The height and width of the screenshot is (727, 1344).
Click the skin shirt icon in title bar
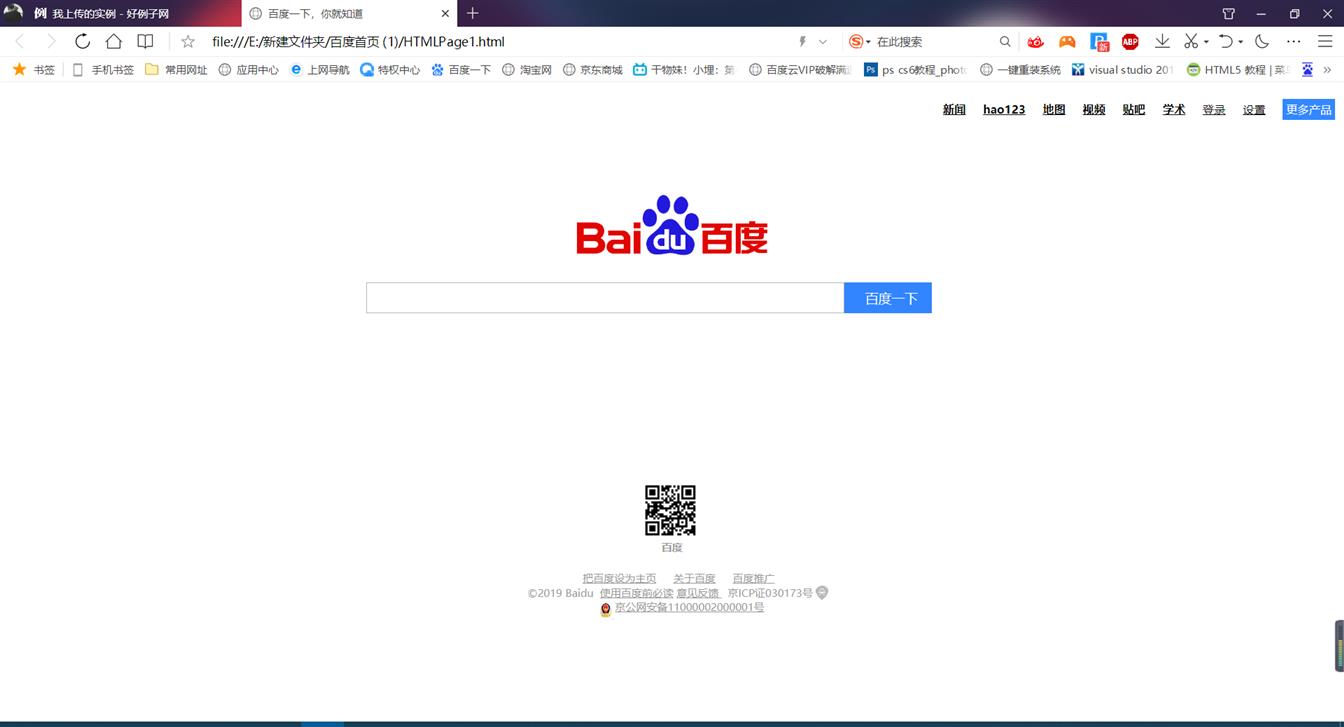pos(1228,13)
